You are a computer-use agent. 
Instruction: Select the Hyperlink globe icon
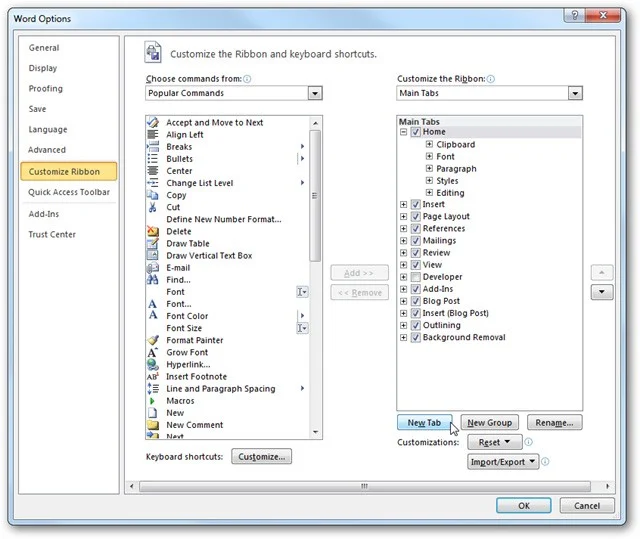pyautogui.click(x=153, y=364)
